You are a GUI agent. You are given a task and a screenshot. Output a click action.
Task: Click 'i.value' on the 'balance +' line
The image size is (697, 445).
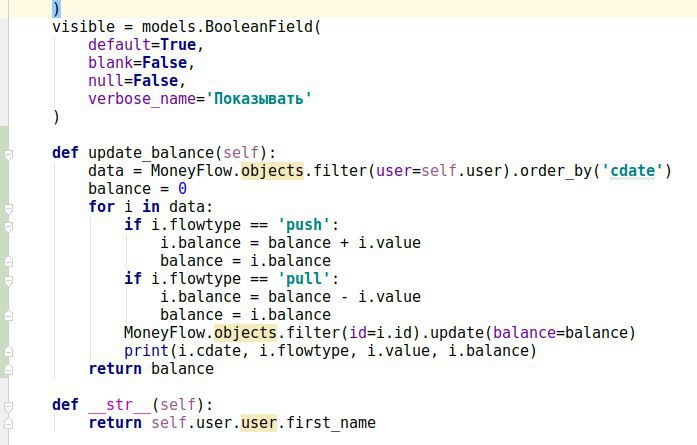click(x=389, y=243)
